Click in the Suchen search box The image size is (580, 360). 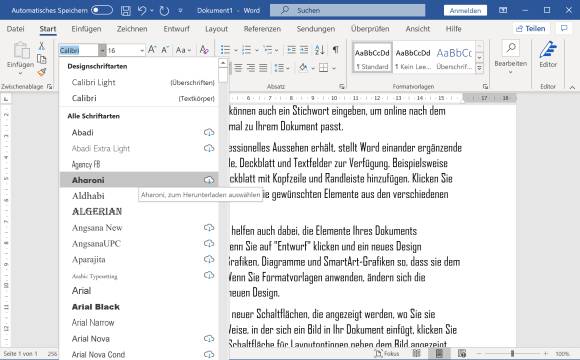click(348, 10)
